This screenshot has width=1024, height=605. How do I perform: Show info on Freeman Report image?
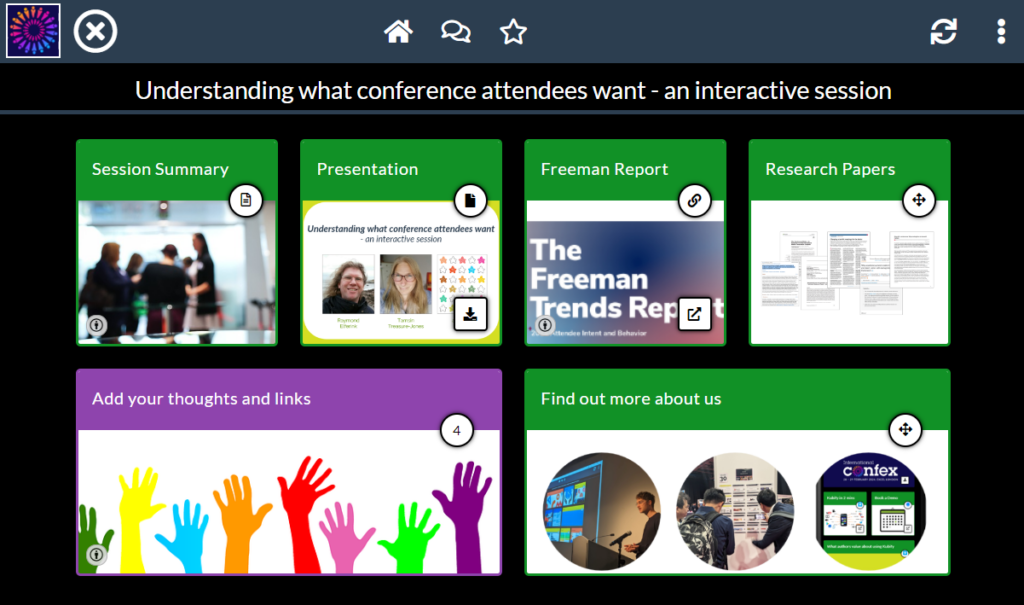tap(545, 325)
